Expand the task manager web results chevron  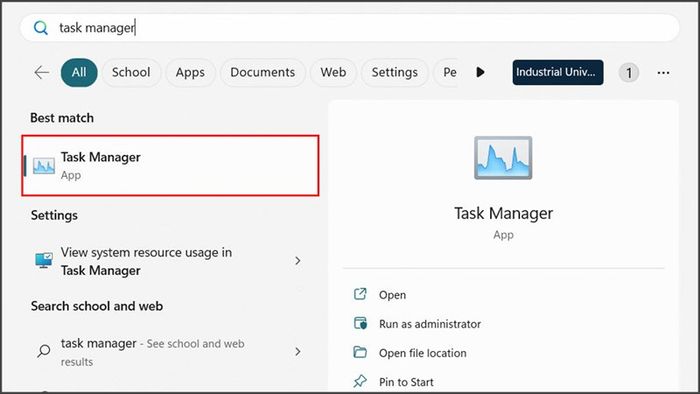point(298,352)
